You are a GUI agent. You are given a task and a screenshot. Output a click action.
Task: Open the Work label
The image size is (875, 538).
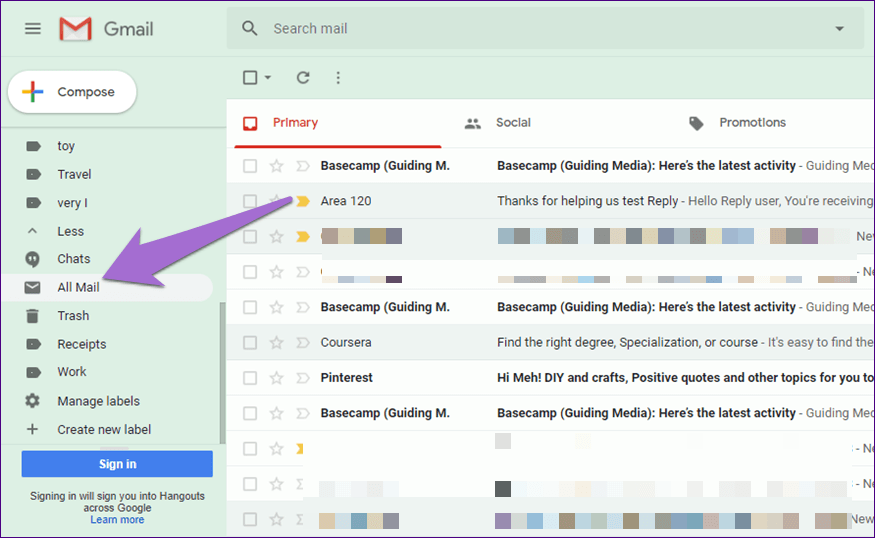pyautogui.click(x=71, y=372)
